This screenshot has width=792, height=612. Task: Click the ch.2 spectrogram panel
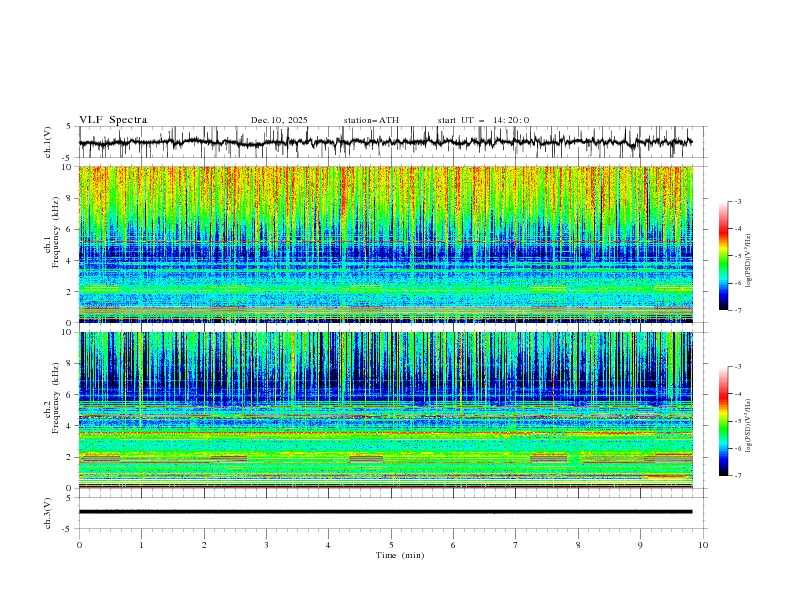[386, 410]
